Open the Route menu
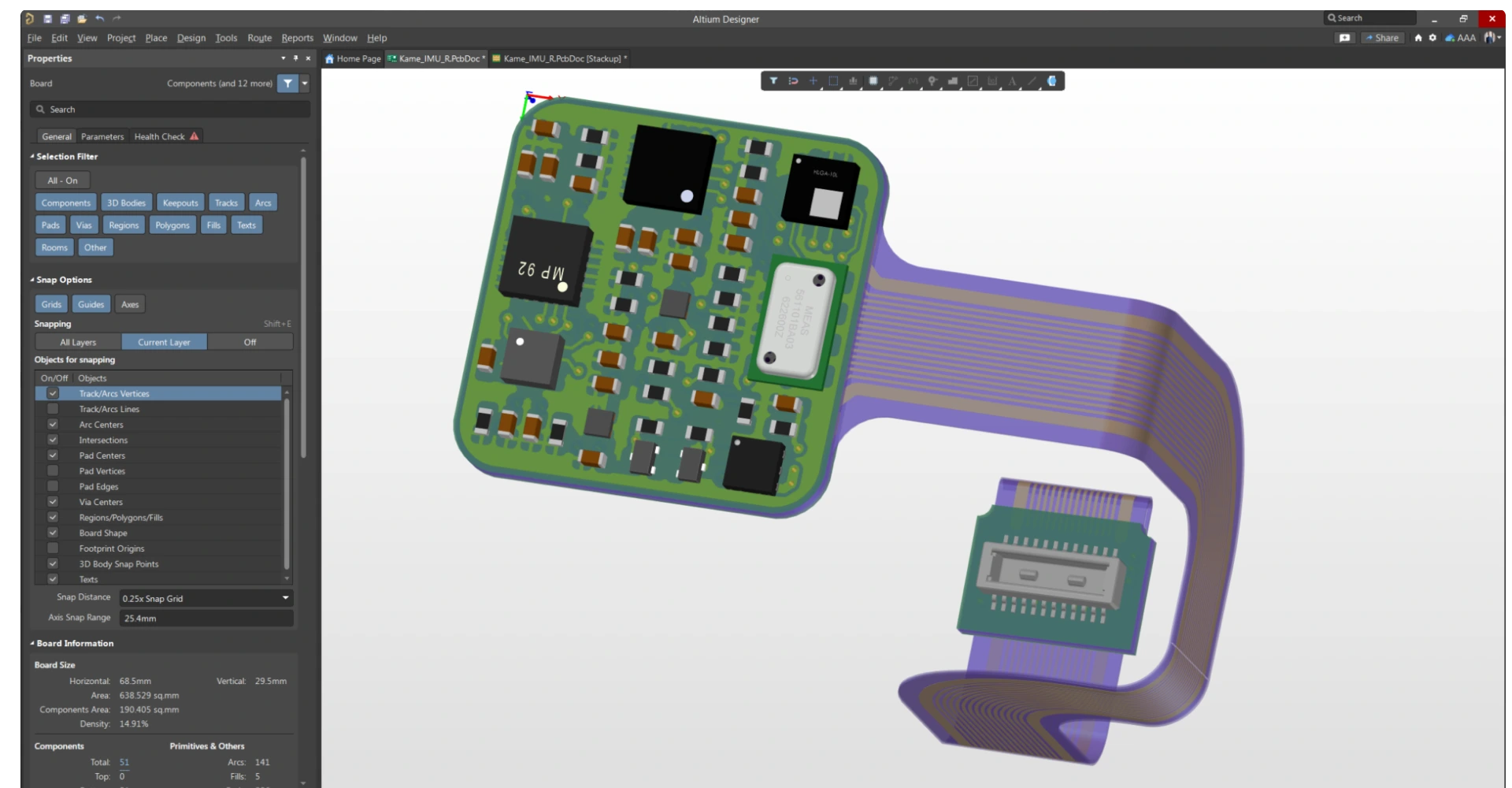Screen dimensions: 1512x788 coord(260,38)
